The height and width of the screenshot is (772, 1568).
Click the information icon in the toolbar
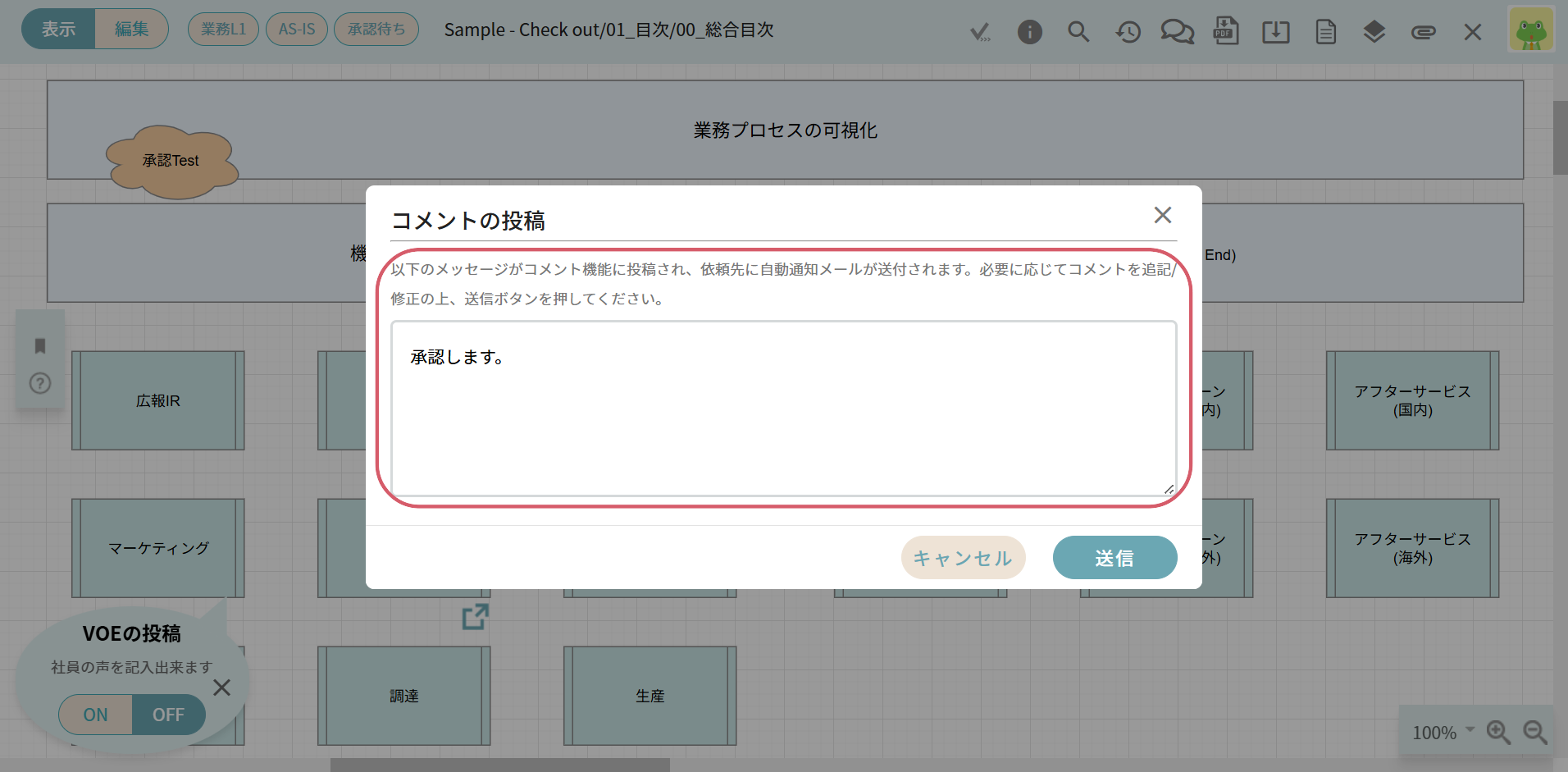coord(1029,32)
